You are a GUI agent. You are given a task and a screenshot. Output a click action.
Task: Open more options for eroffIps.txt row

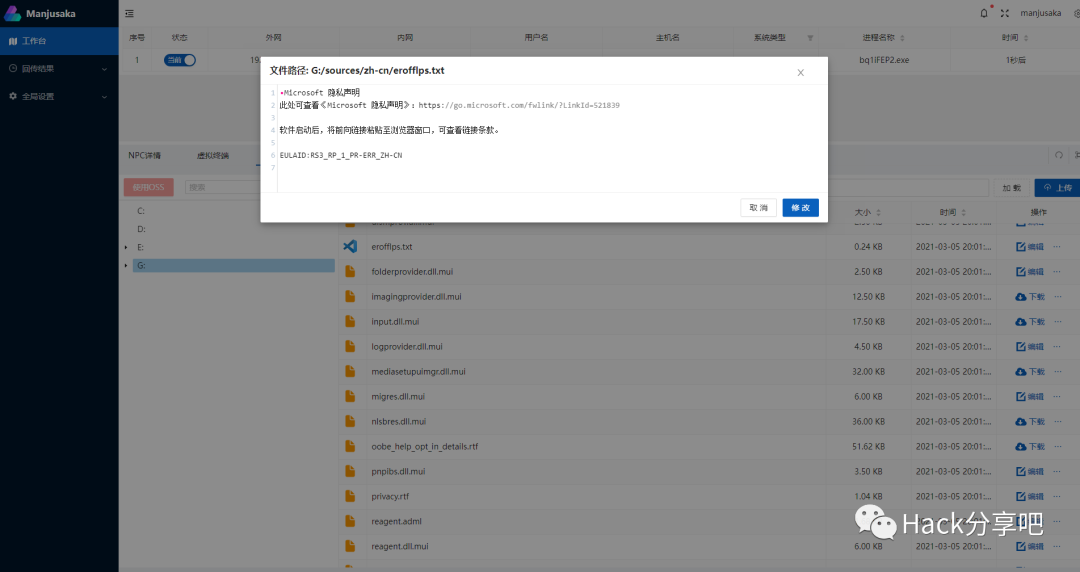[1057, 247]
